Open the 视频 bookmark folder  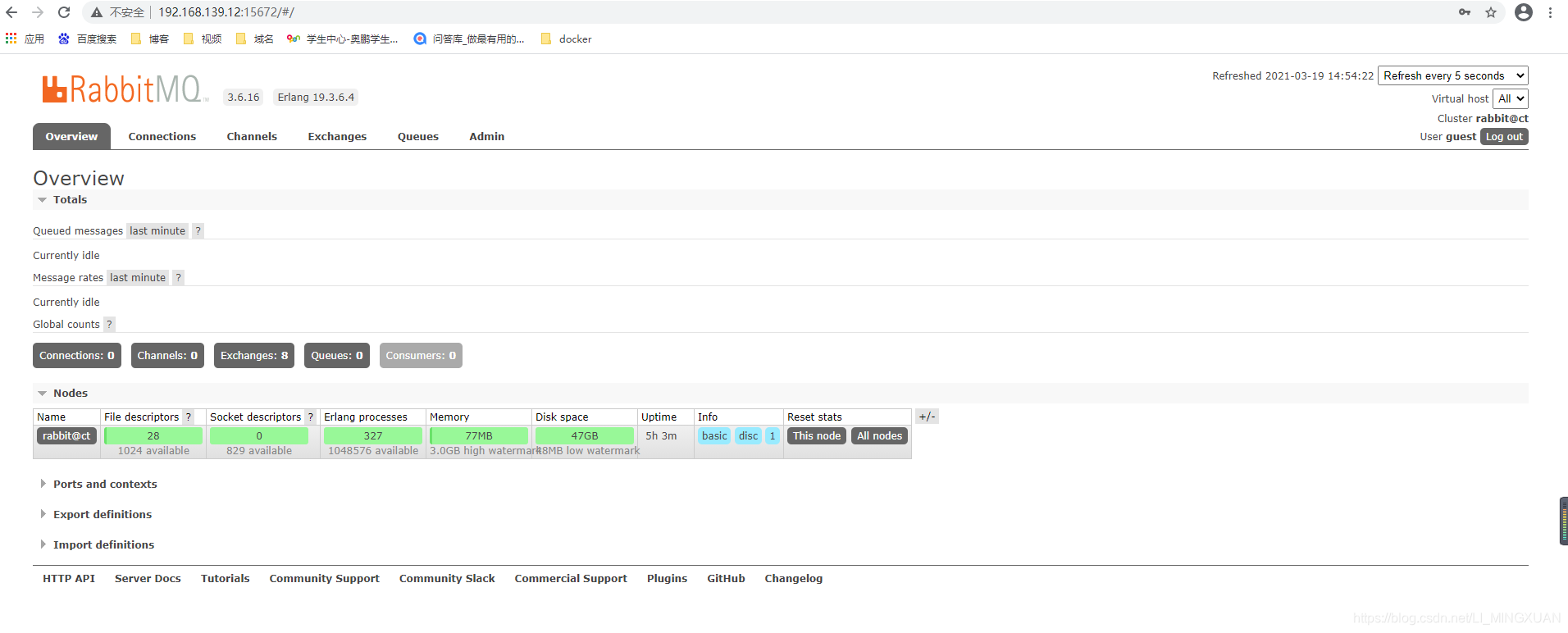point(203,39)
